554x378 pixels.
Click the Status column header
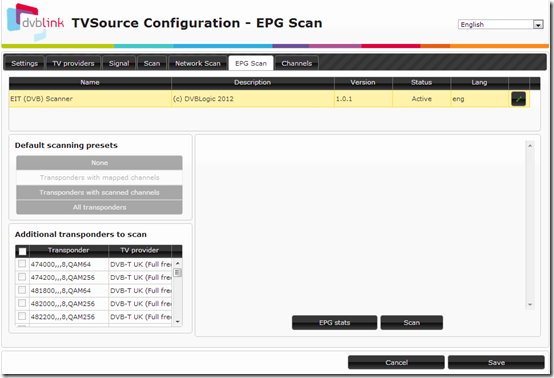(422, 82)
